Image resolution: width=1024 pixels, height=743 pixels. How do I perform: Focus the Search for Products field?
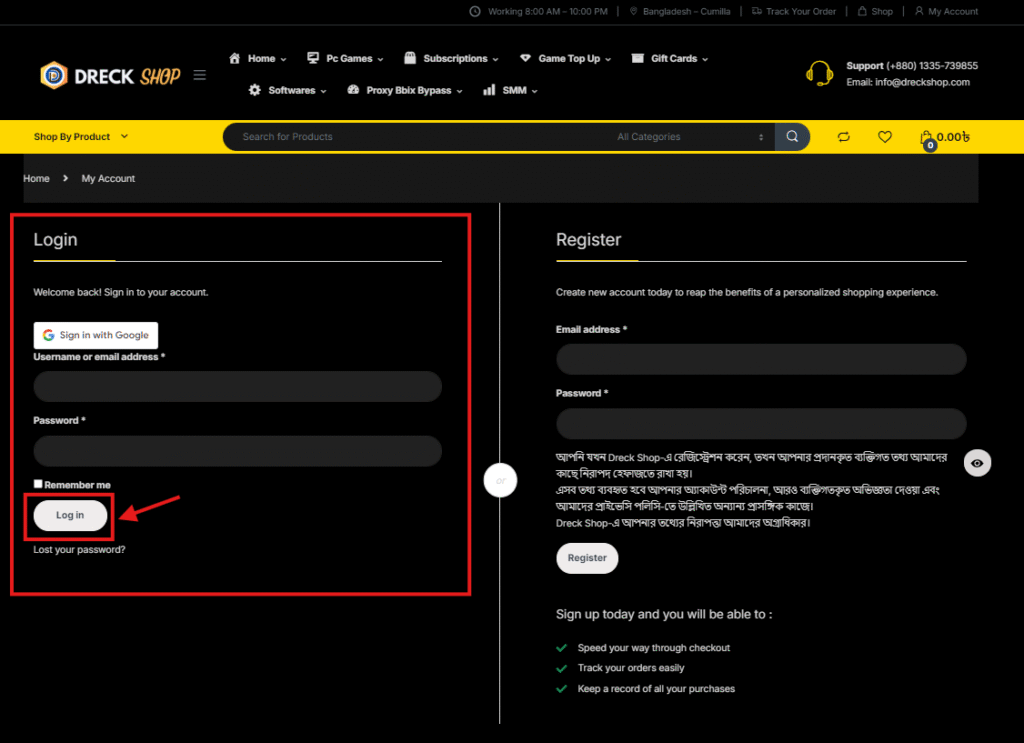click(x=418, y=136)
